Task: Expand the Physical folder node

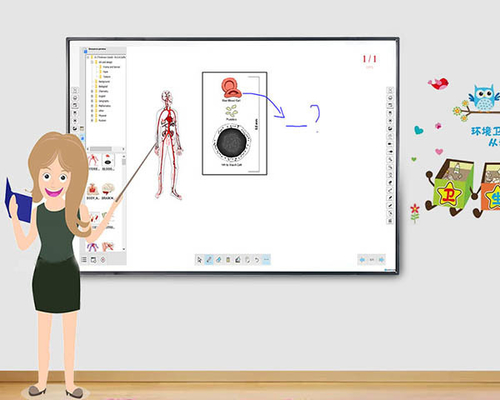Action: (x=92, y=115)
